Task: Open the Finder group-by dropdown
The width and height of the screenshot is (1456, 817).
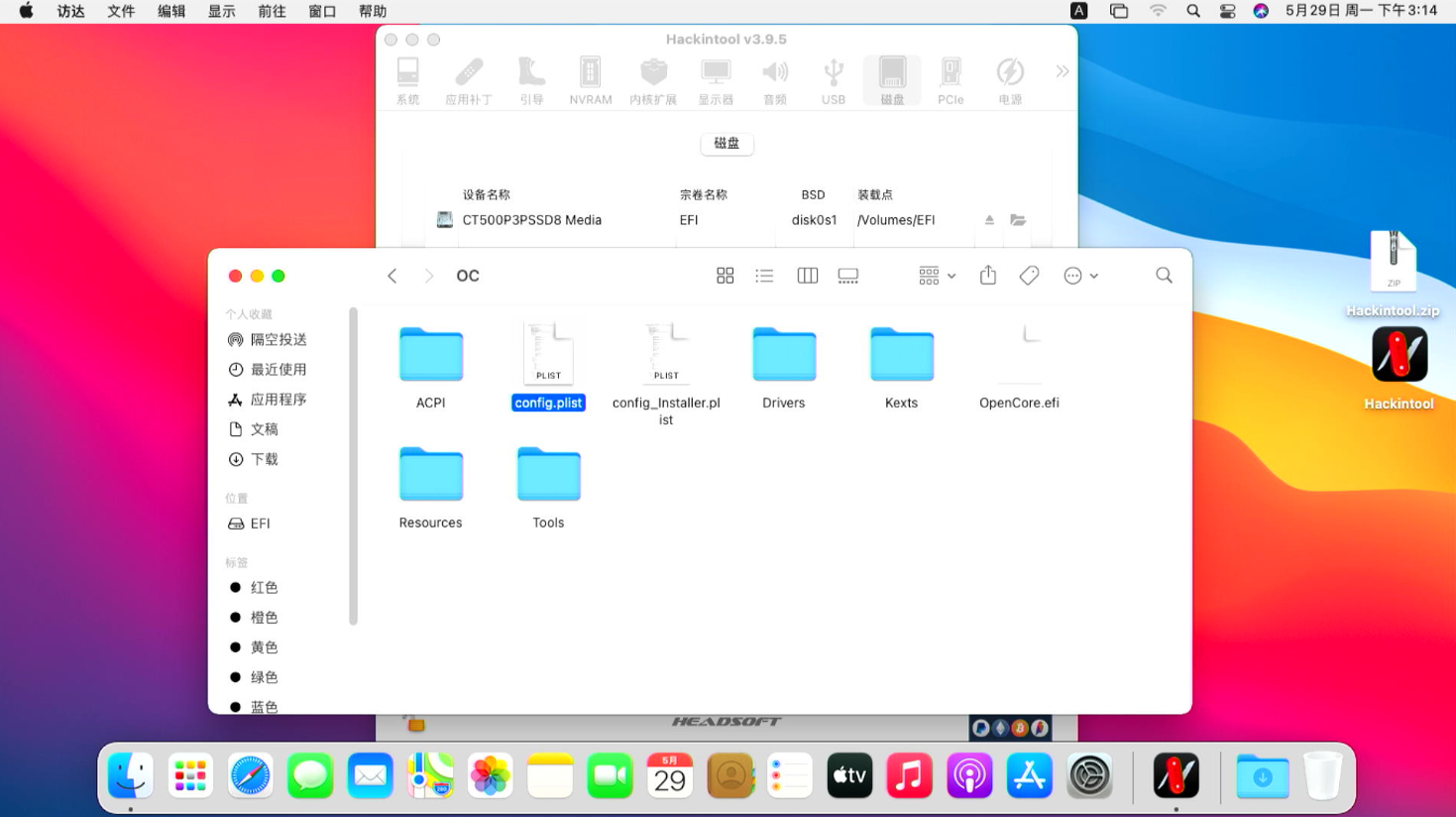Action: tap(937, 276)
